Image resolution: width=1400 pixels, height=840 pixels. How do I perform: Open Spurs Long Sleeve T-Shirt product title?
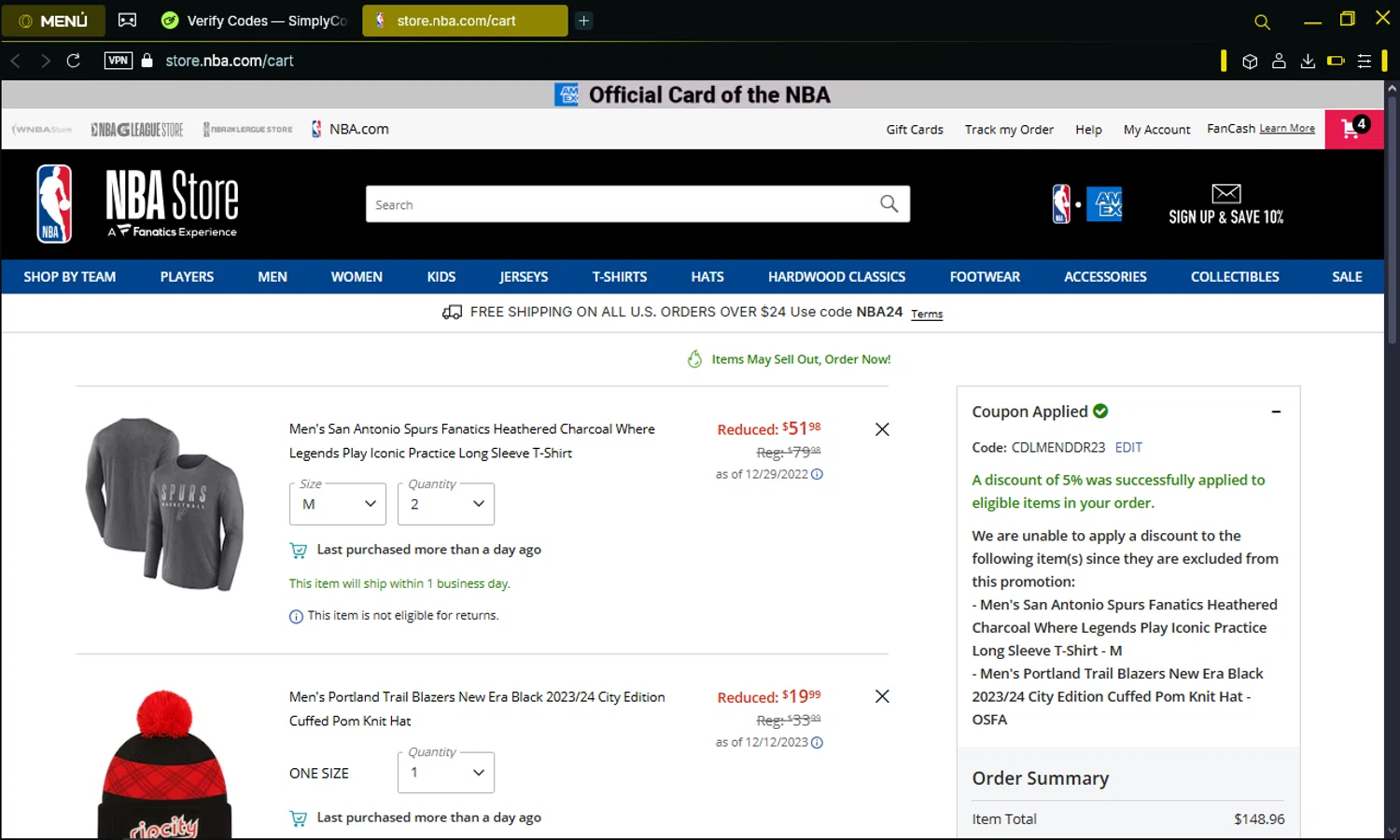(471, 441)
